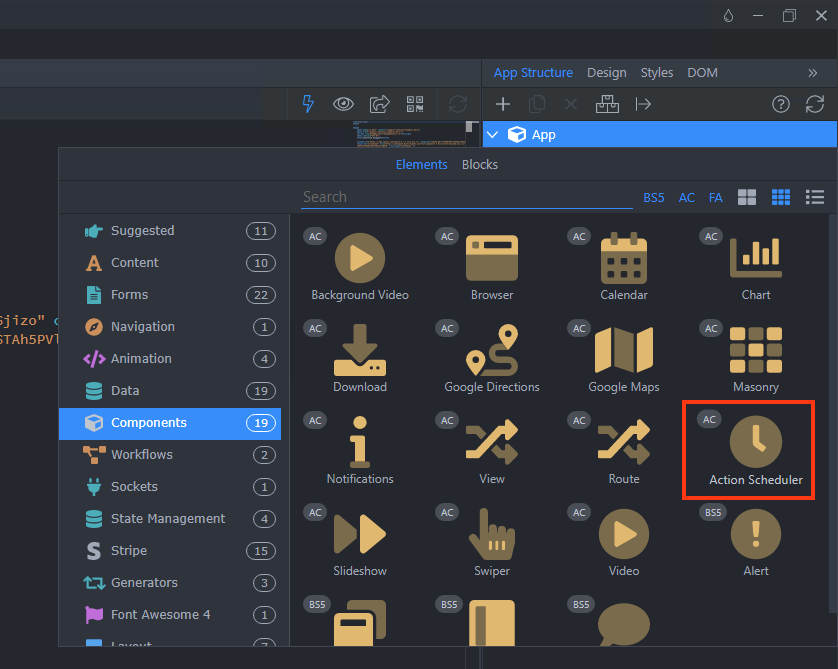The width and height of the screenshot is (838, 669).
Task: Select the Elements tab
Action: [x=421, y=165]
